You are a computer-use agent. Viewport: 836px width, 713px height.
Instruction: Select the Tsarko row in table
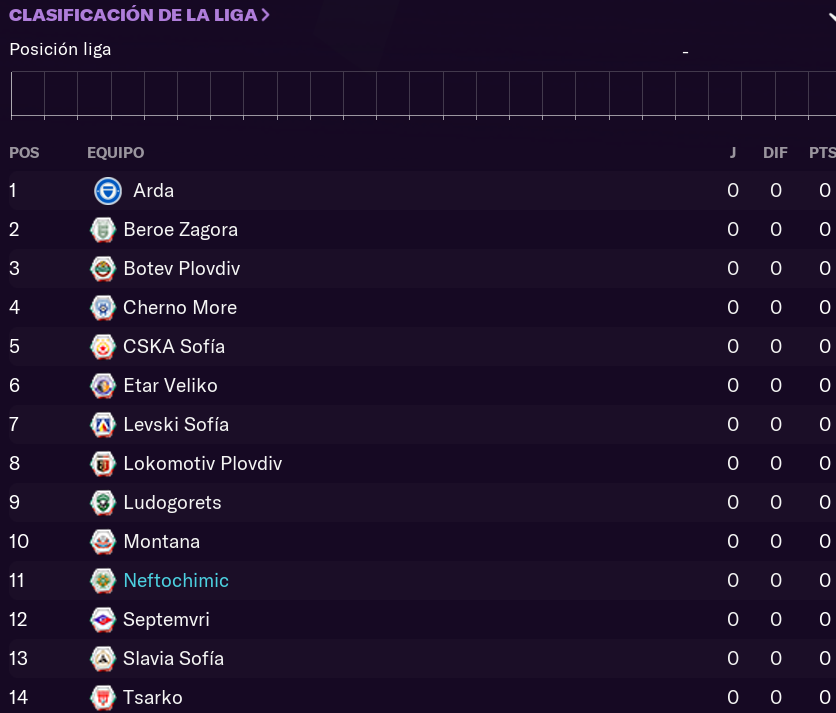(x=400, y=698)
